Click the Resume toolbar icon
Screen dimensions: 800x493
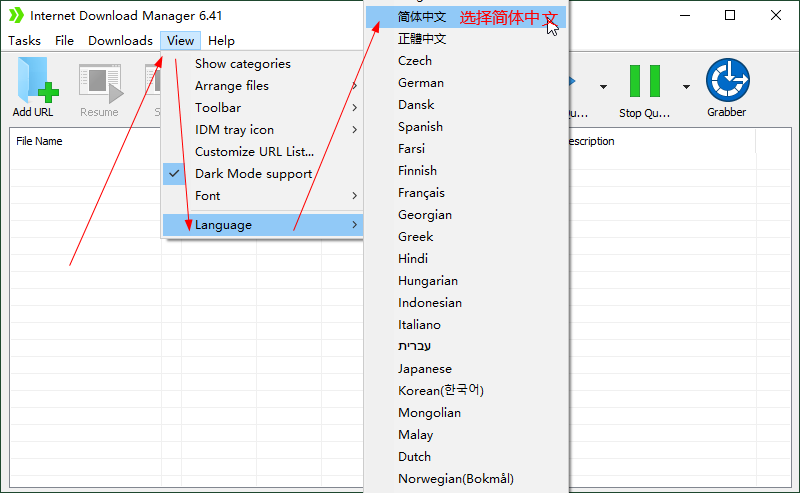click(x=99, y=90)
